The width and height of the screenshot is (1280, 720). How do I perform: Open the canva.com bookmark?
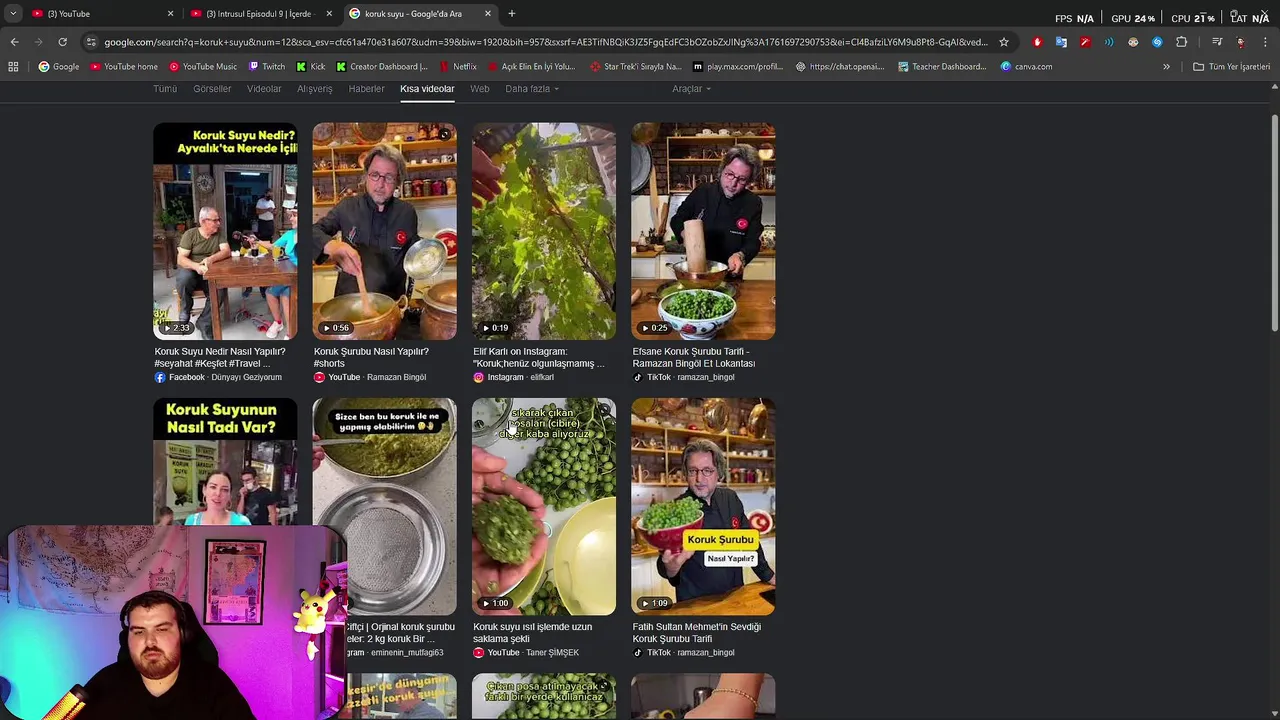pos(1026,67)
